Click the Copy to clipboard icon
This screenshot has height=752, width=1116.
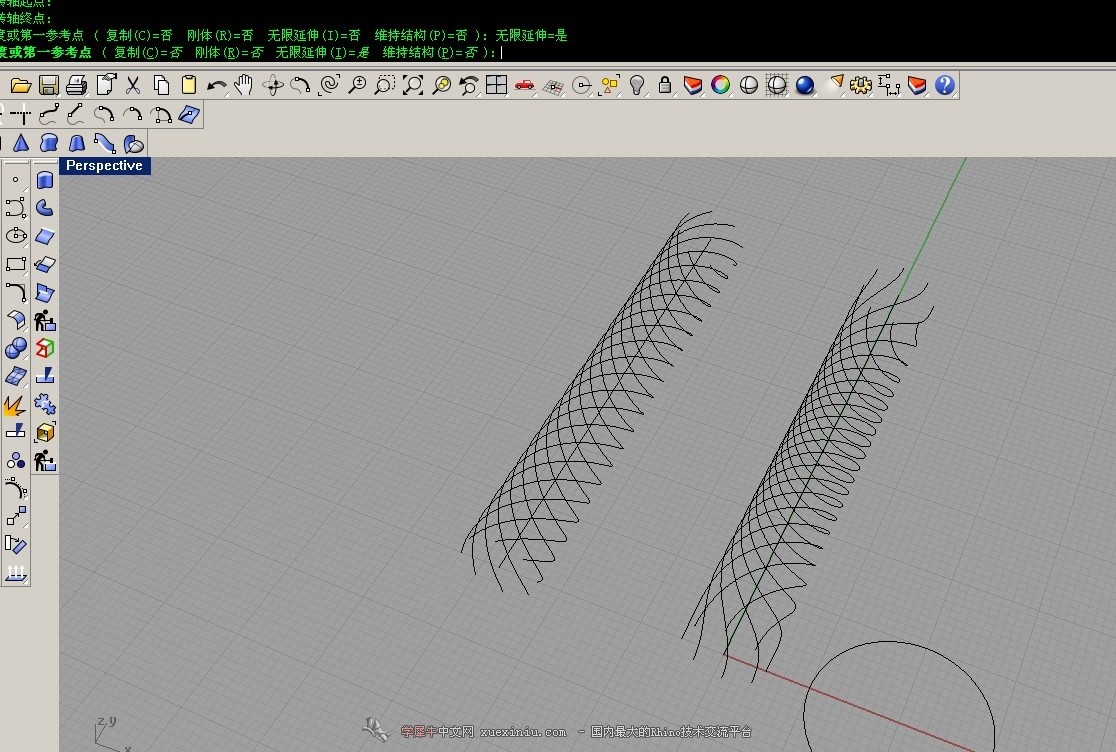161,85
